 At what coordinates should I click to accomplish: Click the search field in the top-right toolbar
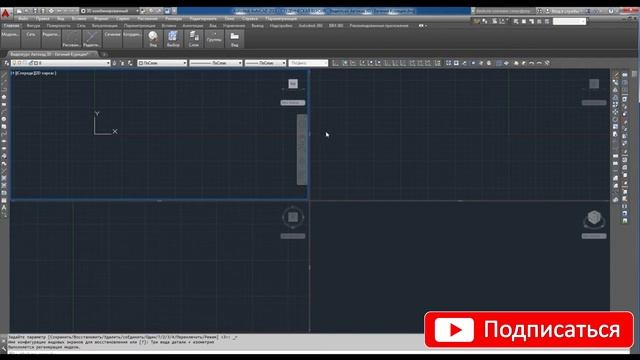(x=569, y=21)
